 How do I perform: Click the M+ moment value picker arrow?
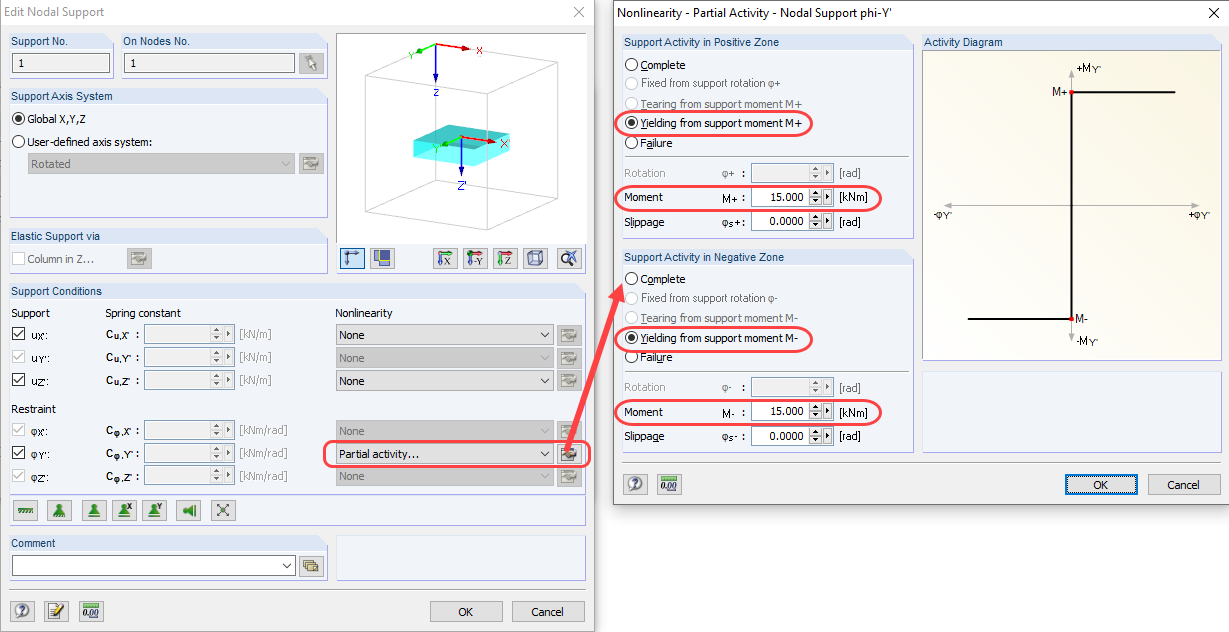pos(828,197)
